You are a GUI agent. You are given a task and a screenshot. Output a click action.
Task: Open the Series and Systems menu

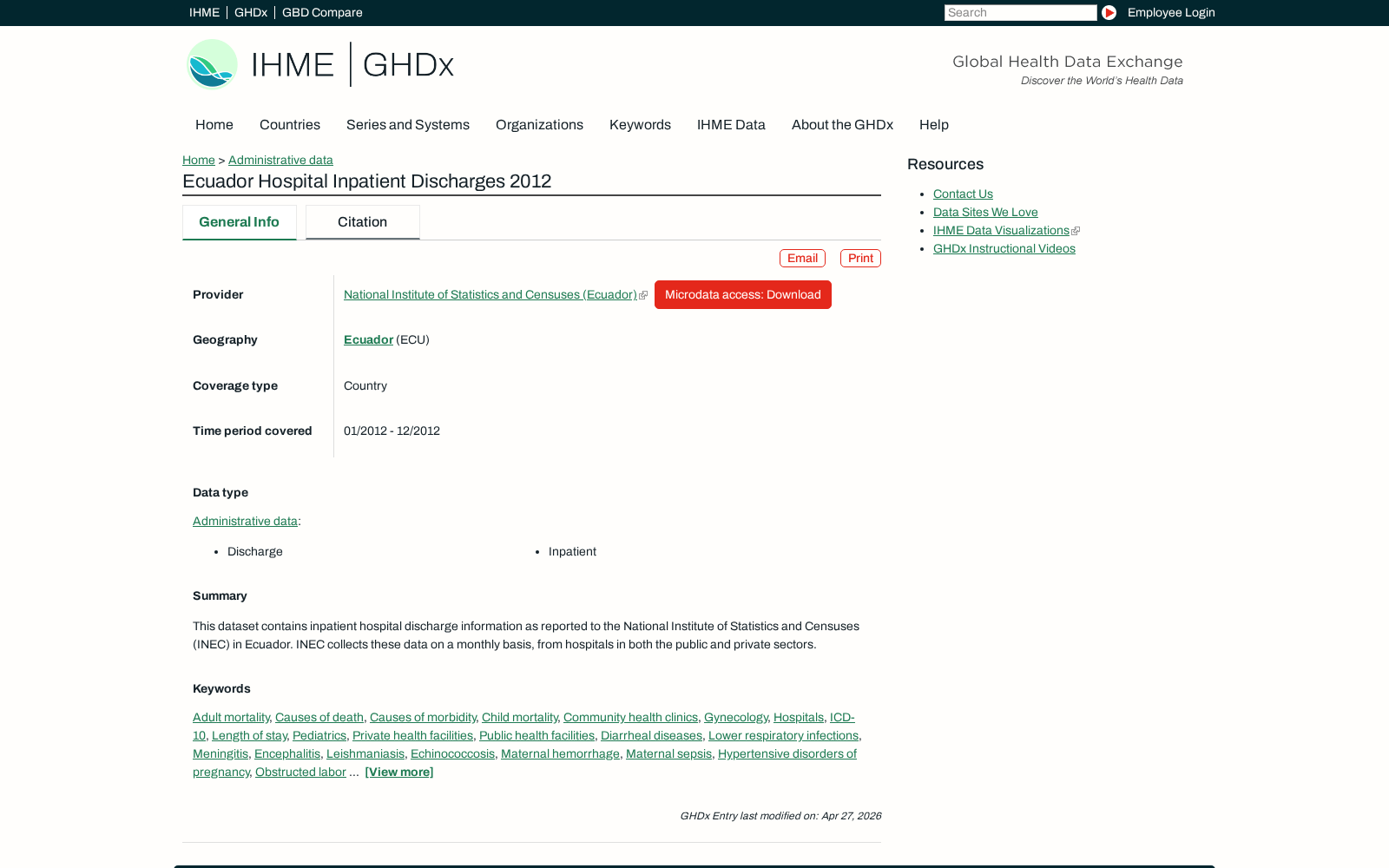[408, 125]
